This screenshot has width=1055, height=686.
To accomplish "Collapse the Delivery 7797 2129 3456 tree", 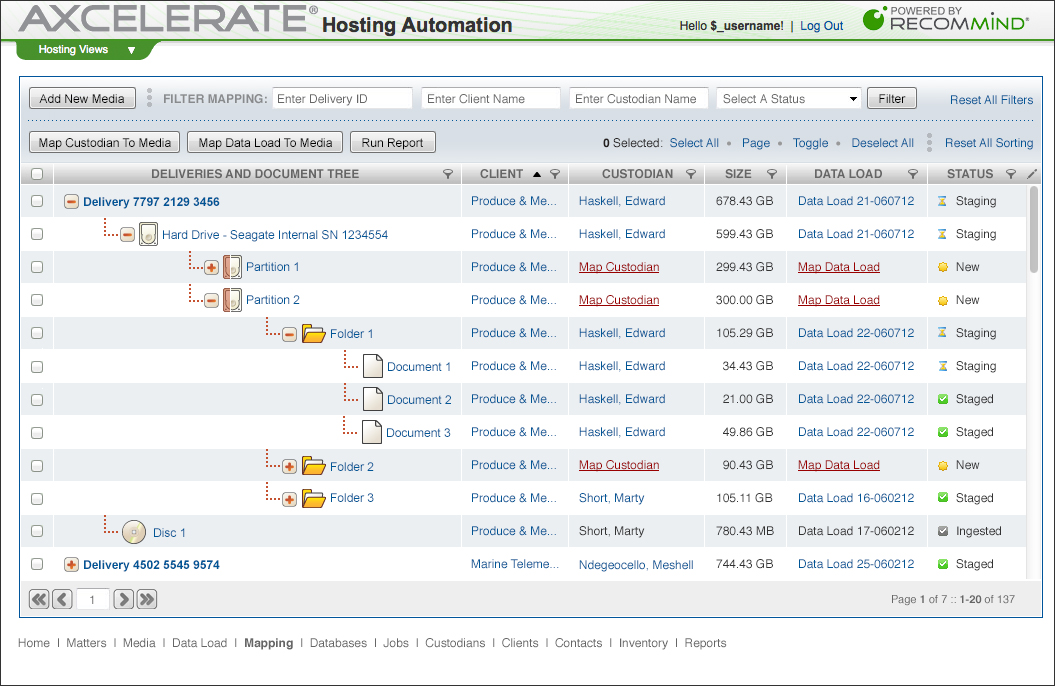I will tap(71, 202).
